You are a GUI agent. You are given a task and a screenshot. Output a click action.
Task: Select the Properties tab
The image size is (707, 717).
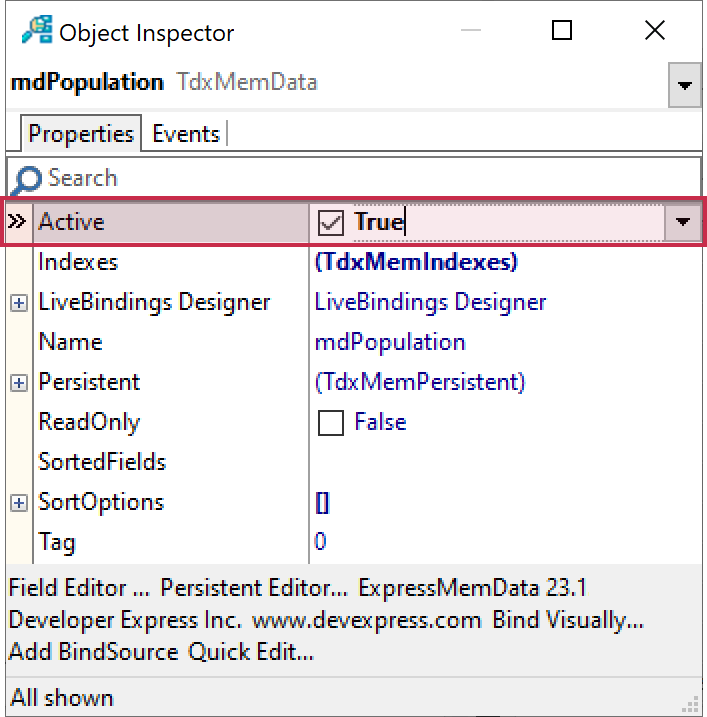pos(81,134)
